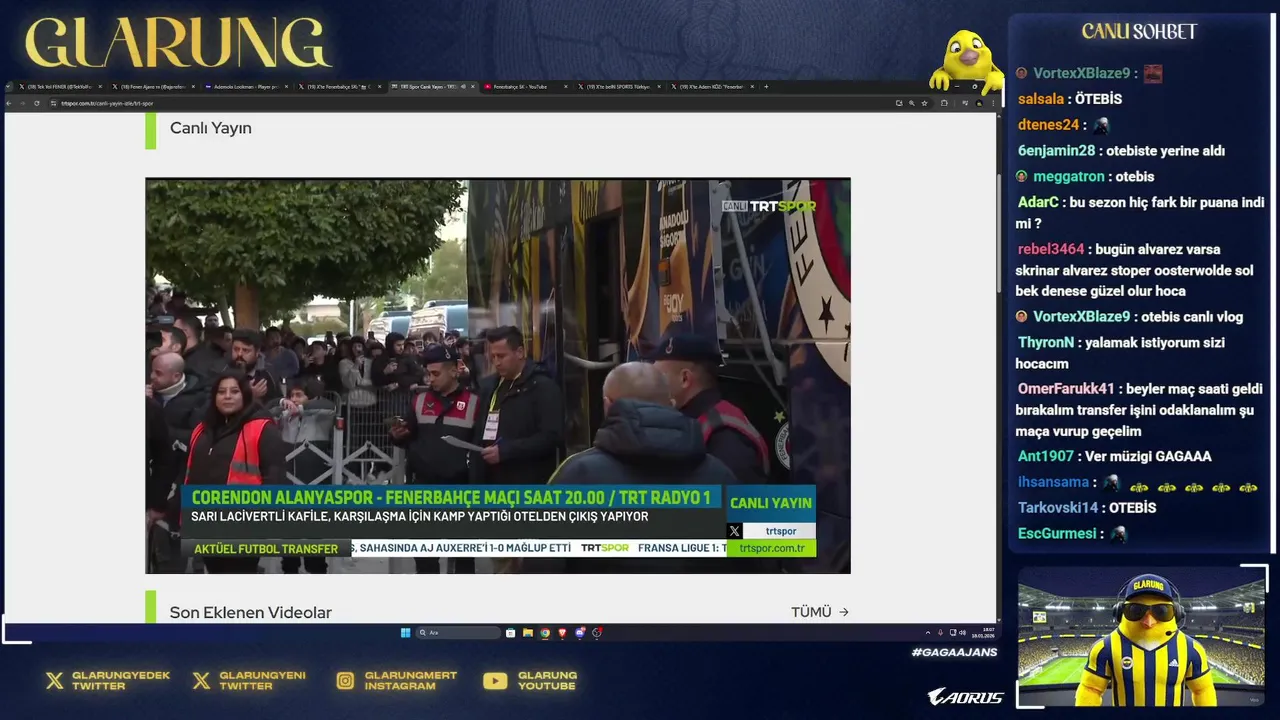Viewport: 1280px width, 720px height.
Task: Switch to the 'X'te beIN SPORTS Türkiye' tab
Action: coord(617,87)
